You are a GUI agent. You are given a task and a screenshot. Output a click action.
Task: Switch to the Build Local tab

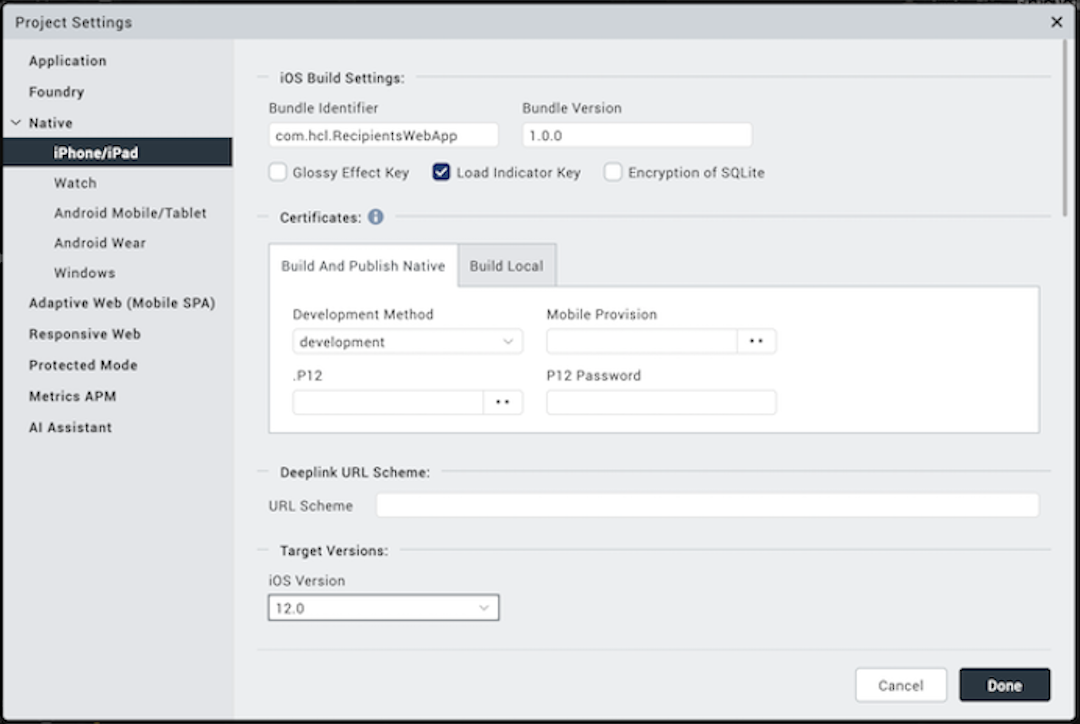click(x=507, y=266)
